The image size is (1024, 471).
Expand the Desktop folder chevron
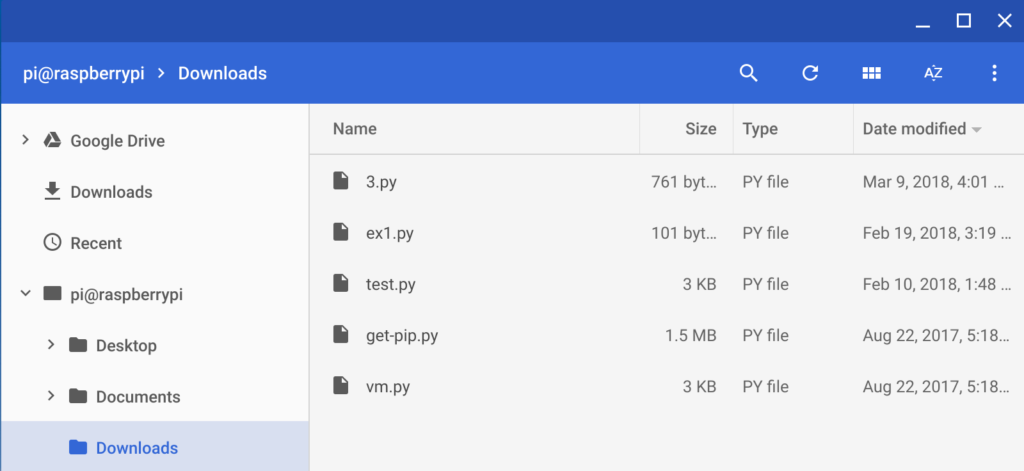51,345
